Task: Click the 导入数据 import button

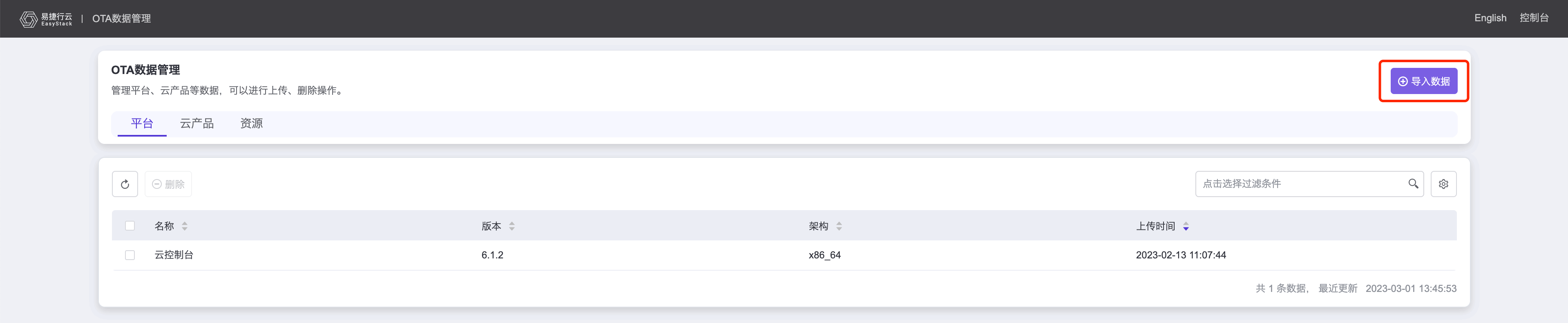Action: coord(1423,81)
